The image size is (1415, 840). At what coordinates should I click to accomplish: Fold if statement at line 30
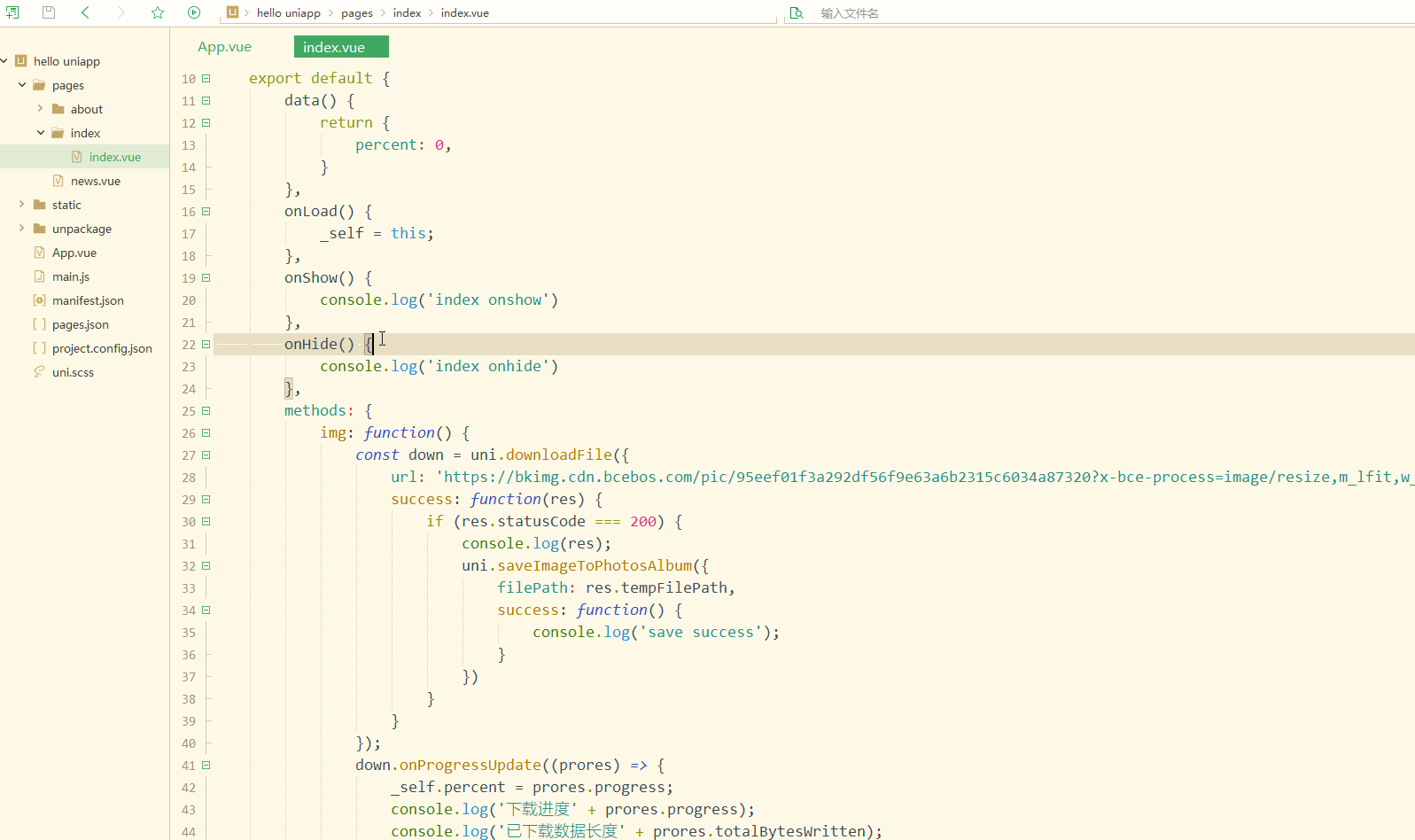[x=206, y=521]
